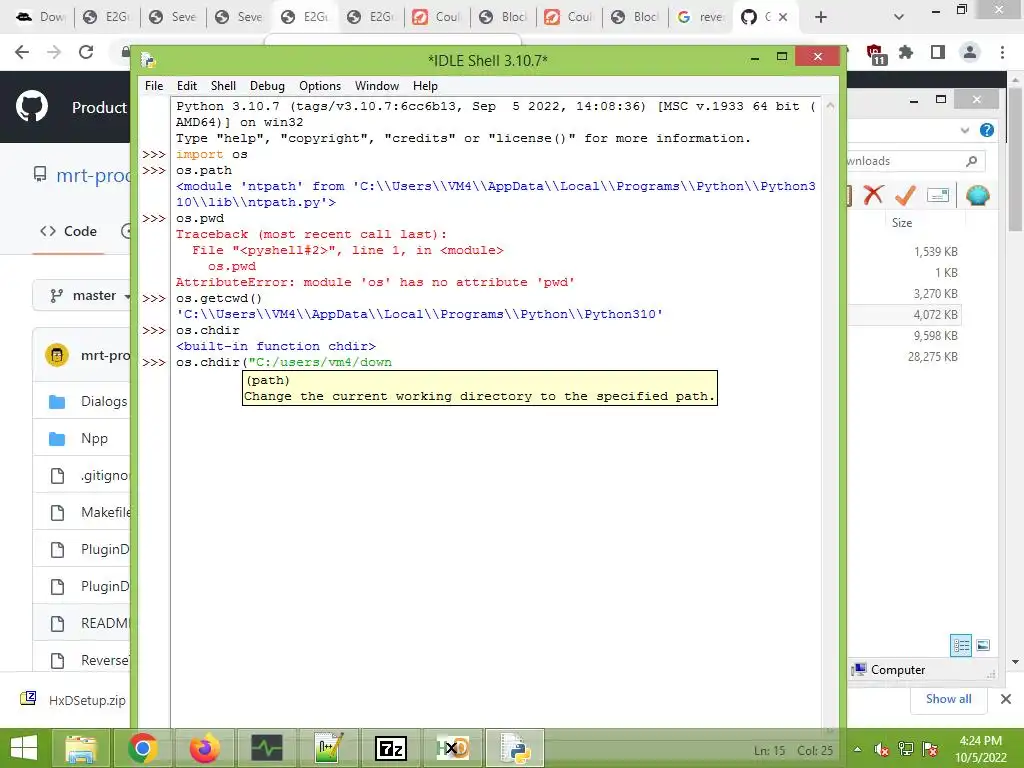The width and height of the screenshot is (1024, 768).
Task: Open the File menu in IDLE
Action: coord(153,86)
